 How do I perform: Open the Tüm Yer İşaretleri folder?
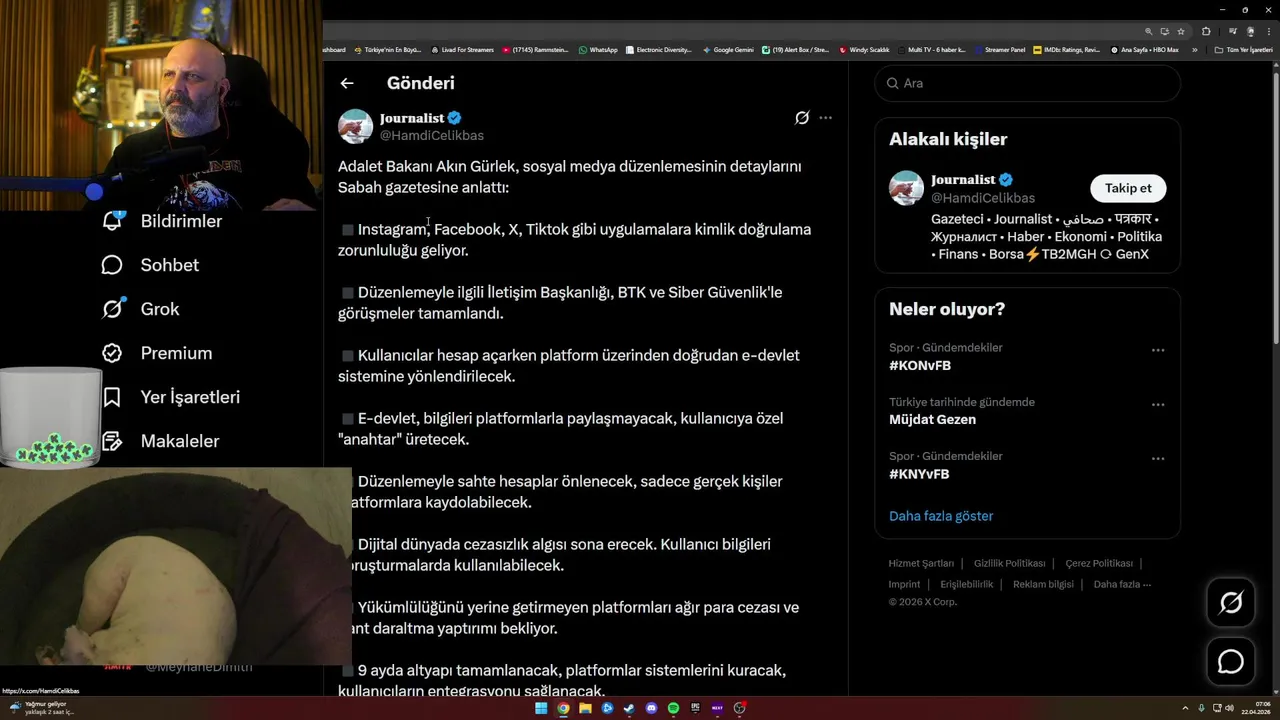[1244, 50]
